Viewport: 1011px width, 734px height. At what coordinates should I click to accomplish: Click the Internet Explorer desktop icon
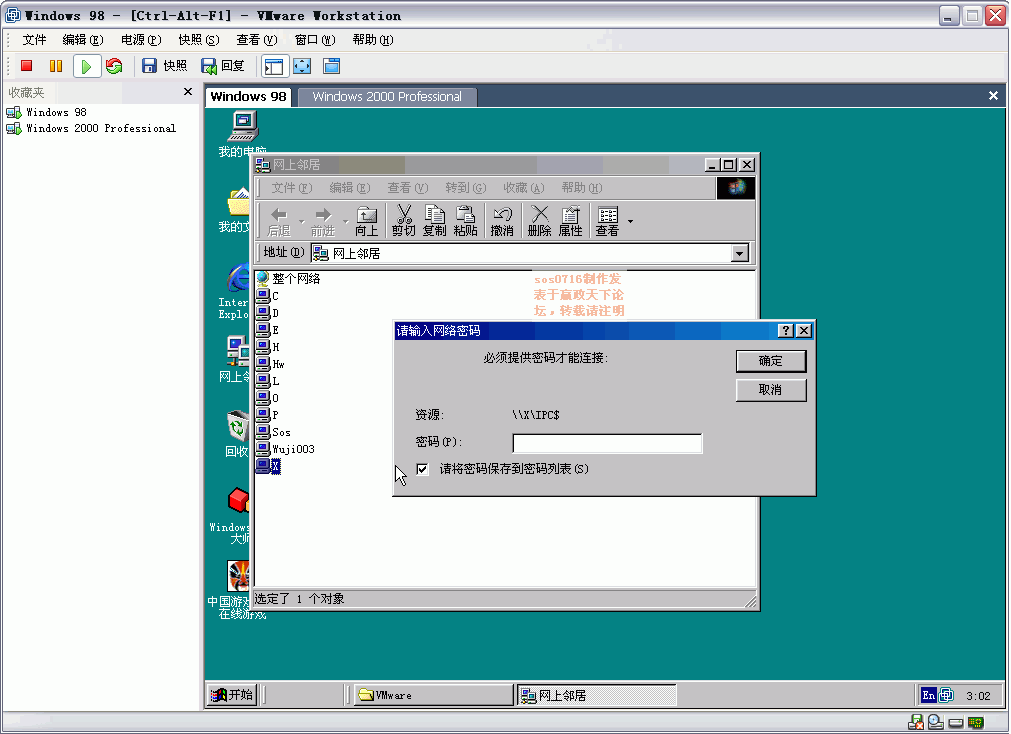pos(236,292)
